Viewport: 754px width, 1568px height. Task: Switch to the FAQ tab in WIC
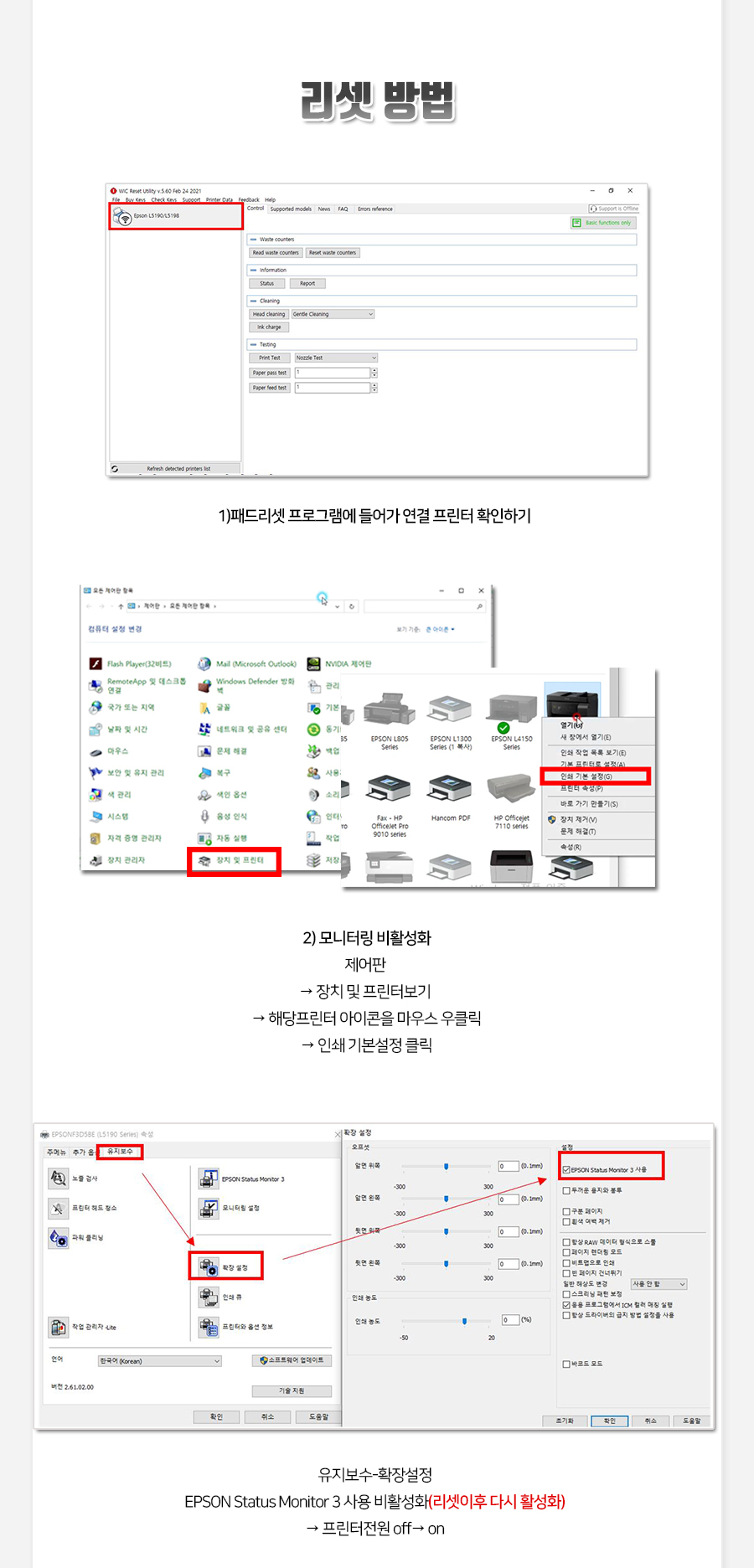[x=343, y=209]
